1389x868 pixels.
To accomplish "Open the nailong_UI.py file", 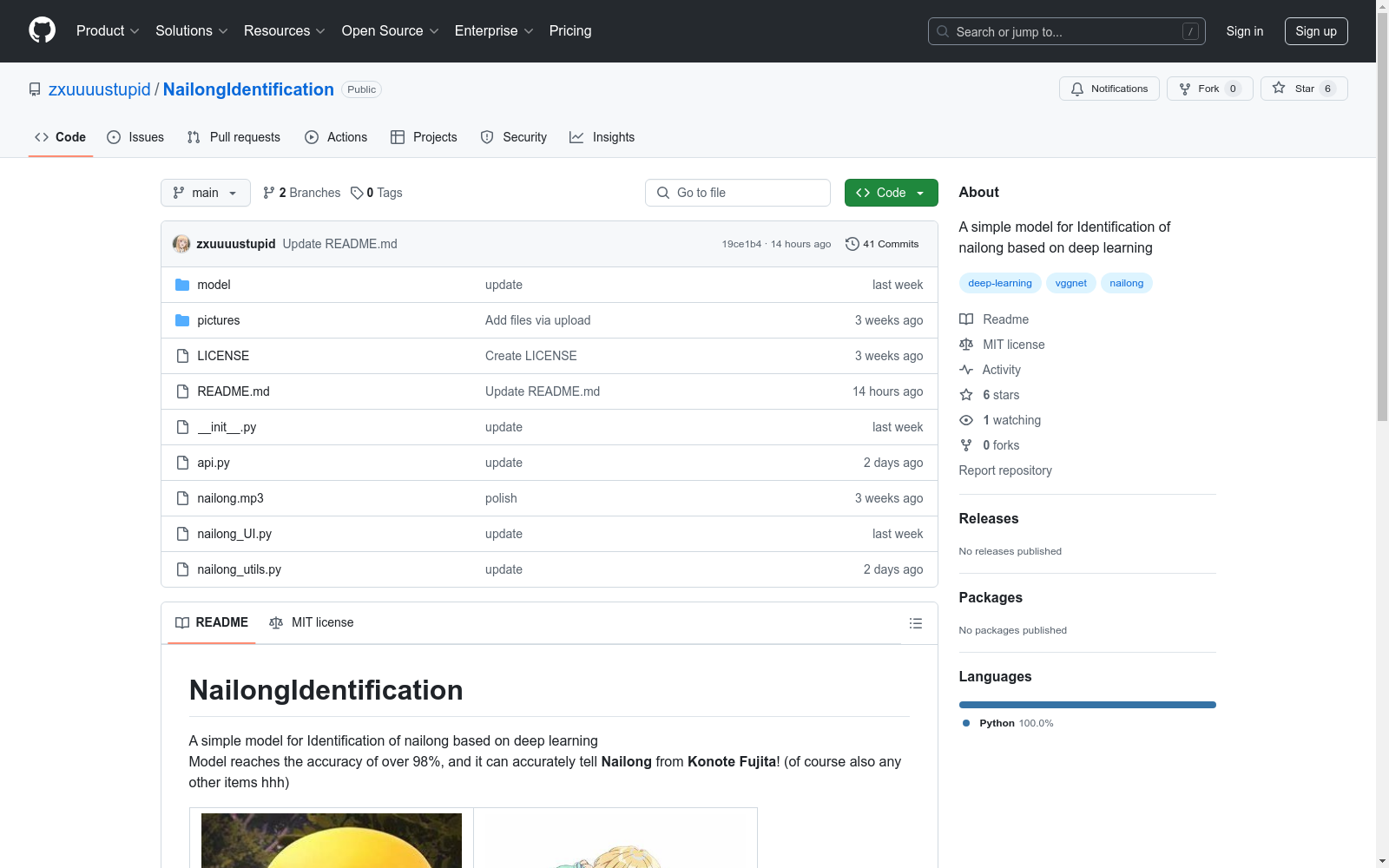I will [x=234, y=534].
